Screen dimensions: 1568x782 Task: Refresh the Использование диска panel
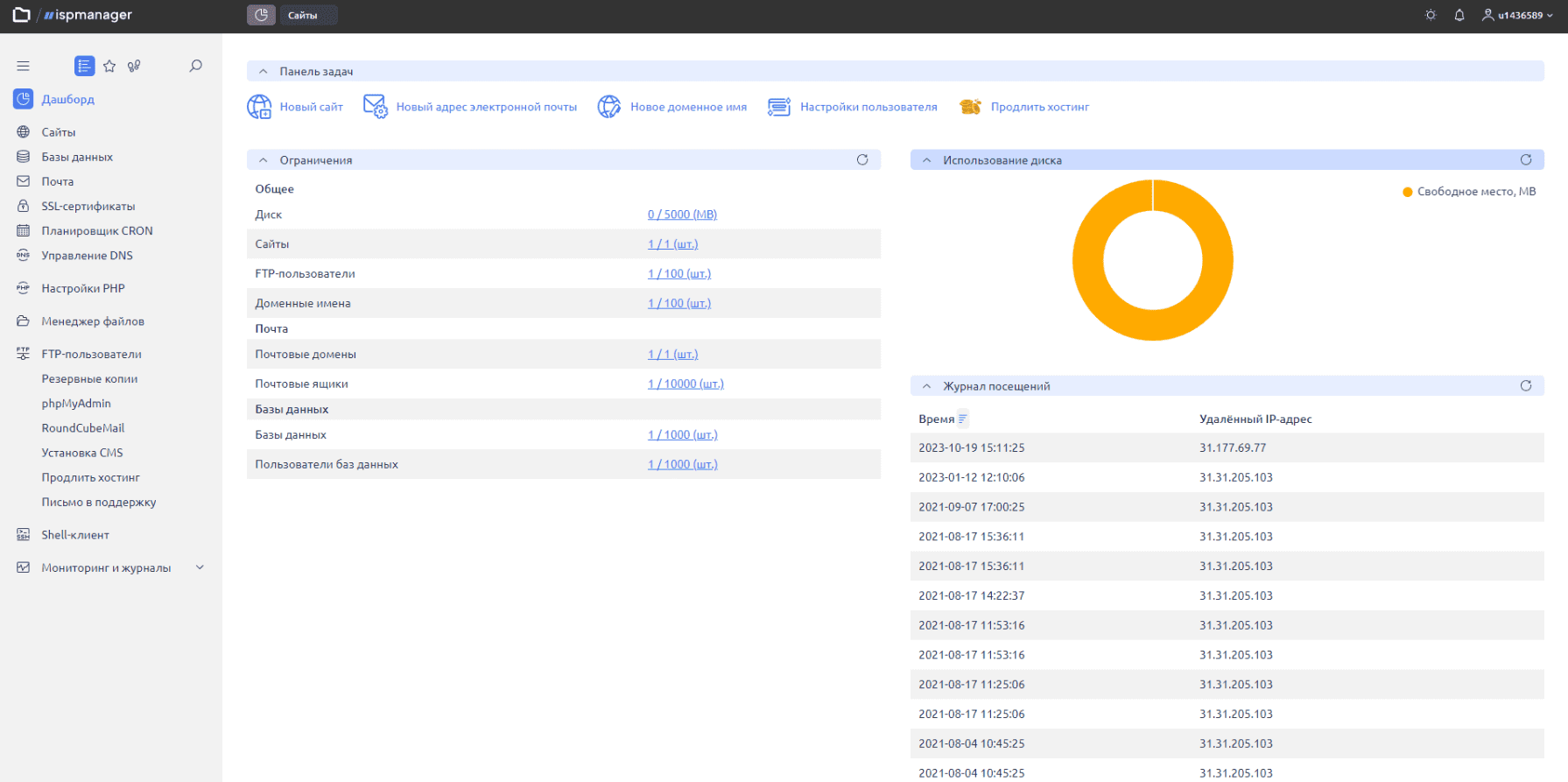coord(1526,159)
